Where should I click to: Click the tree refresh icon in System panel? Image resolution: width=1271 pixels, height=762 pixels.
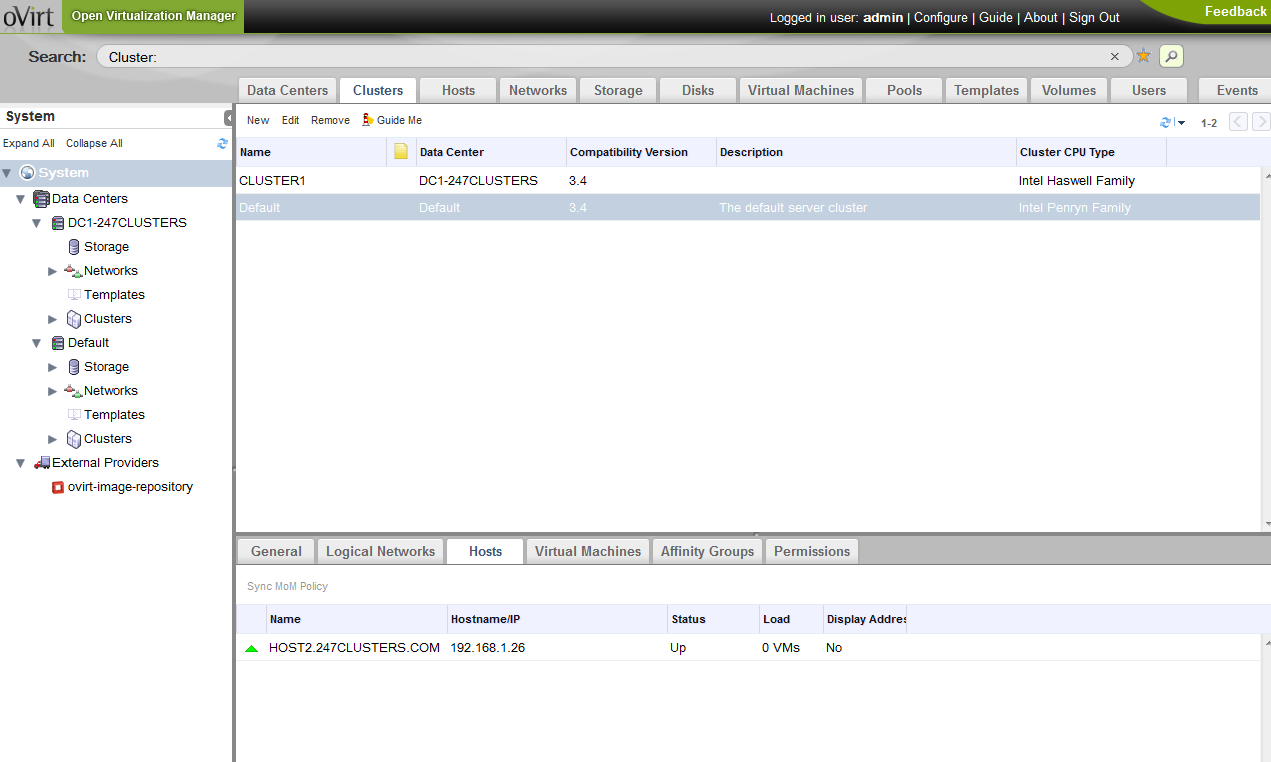pos(222,144)
